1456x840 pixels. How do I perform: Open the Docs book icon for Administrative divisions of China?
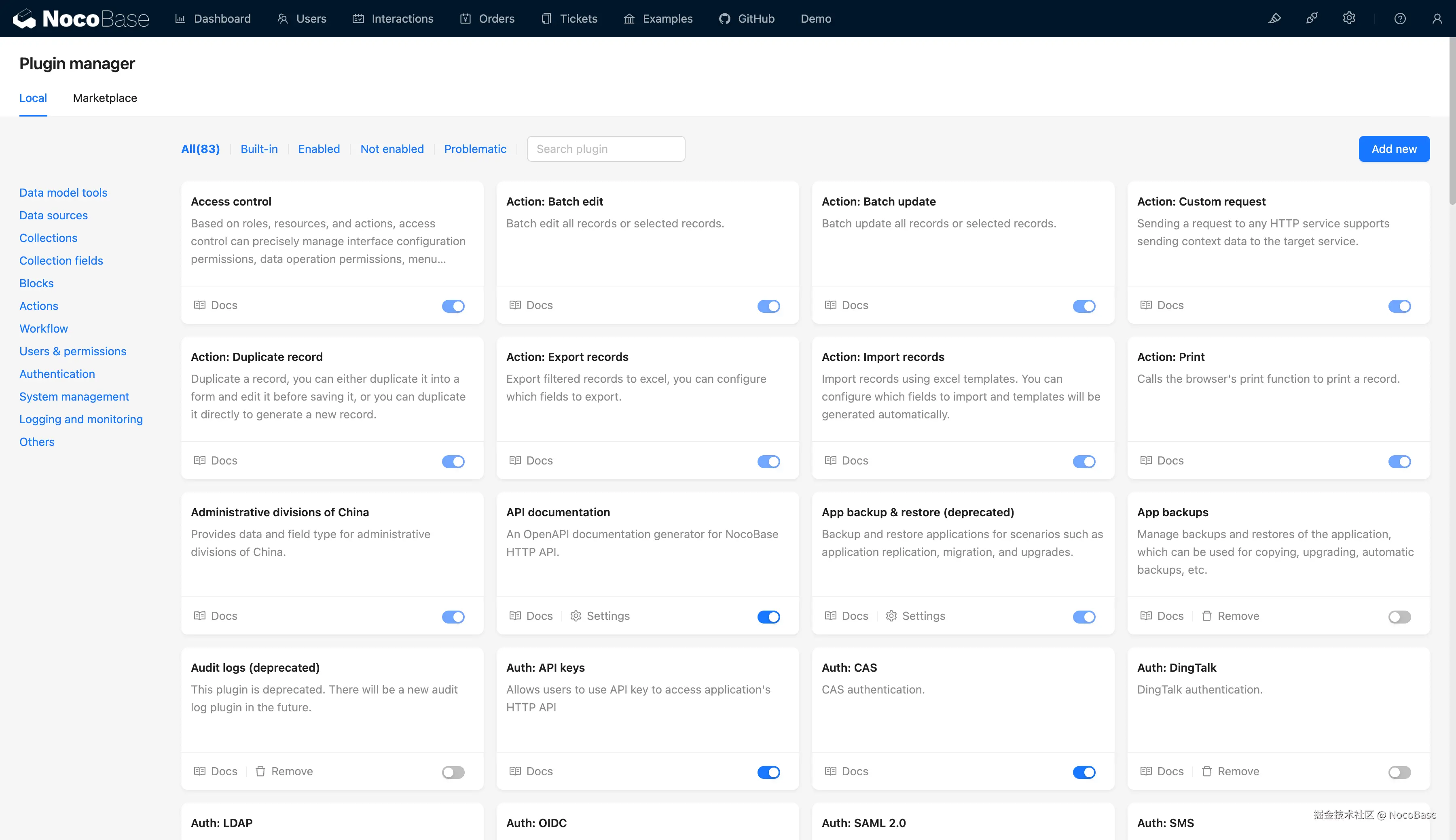(199, 615)
